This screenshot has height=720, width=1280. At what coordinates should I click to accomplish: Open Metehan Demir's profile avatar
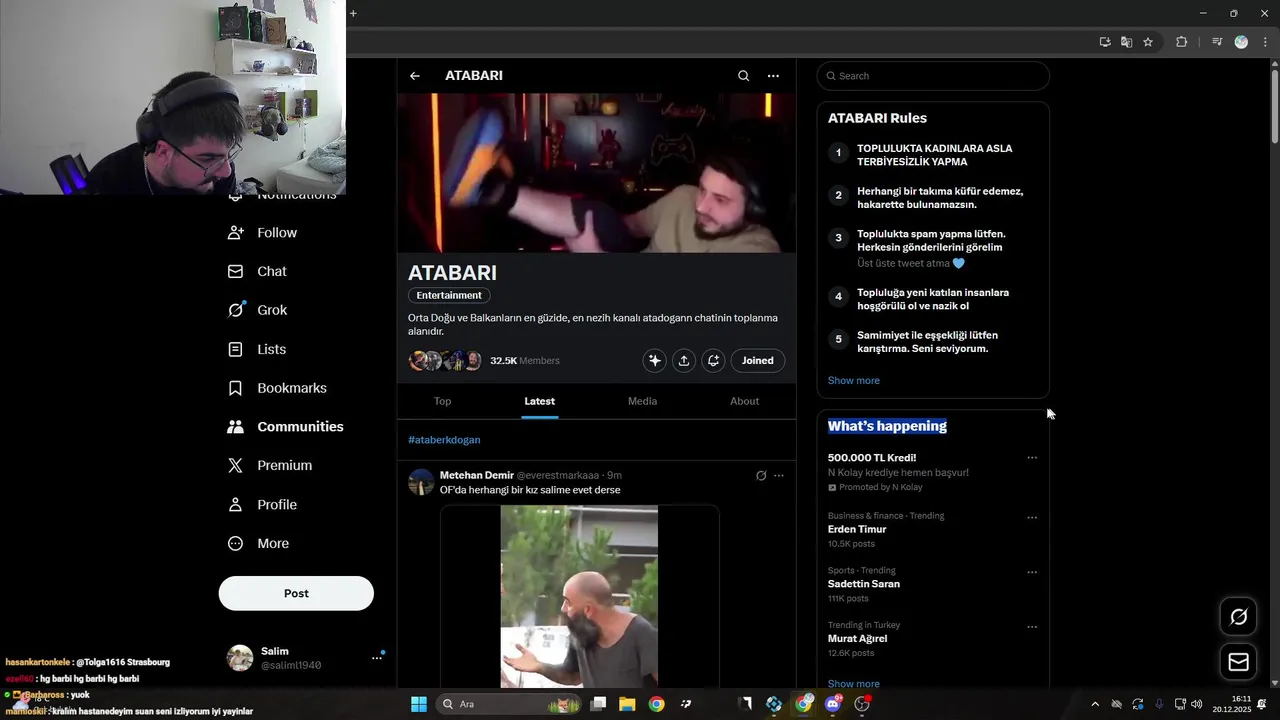point(421,482)
